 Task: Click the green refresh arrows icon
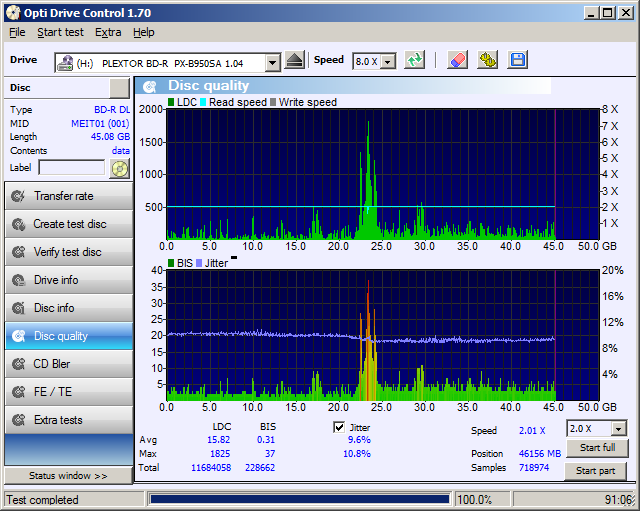tap(415, 60)
